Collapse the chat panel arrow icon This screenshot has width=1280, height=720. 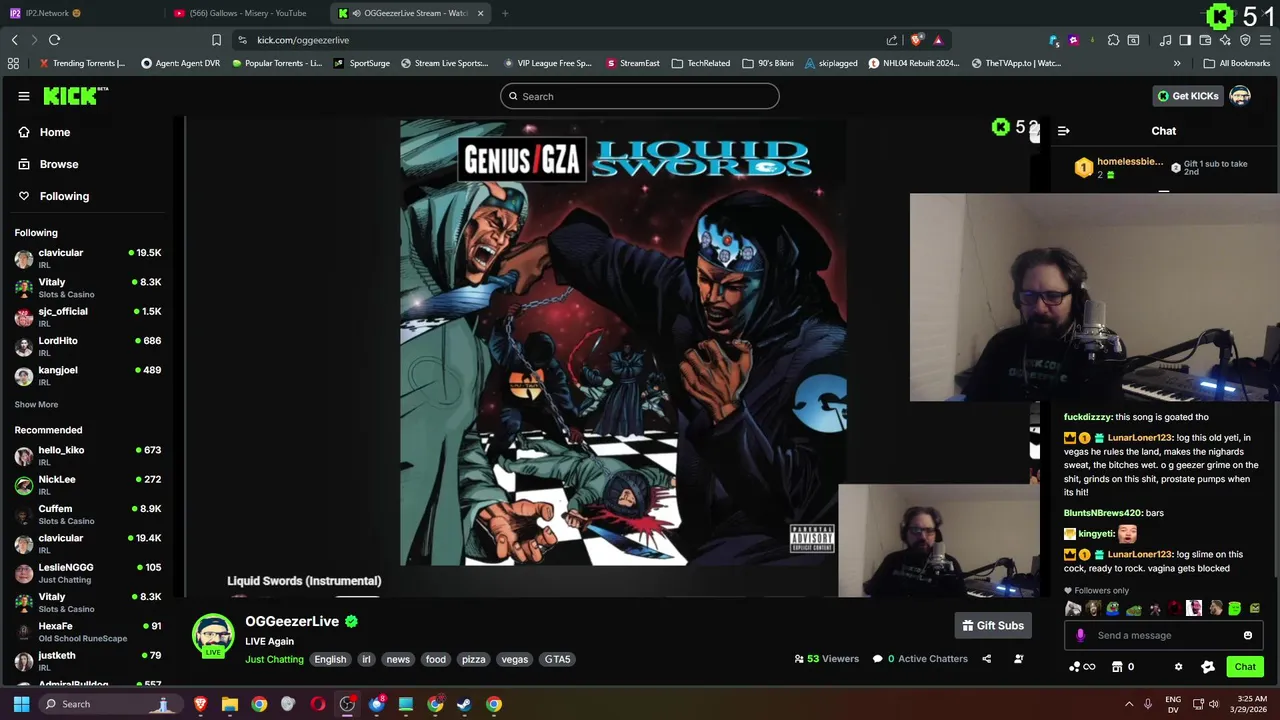1063,131
